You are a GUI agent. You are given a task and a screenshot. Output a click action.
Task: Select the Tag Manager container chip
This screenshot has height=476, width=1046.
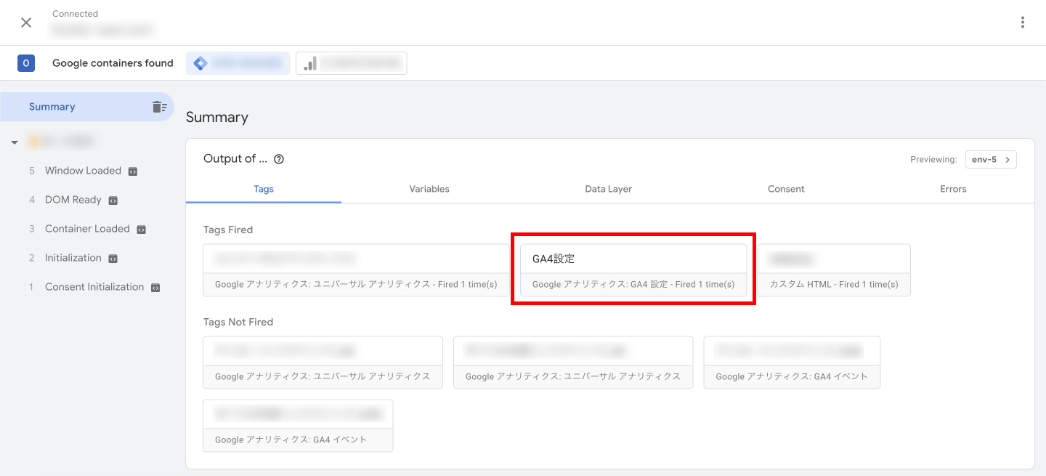pyautogui.click(x=238, y=63)
